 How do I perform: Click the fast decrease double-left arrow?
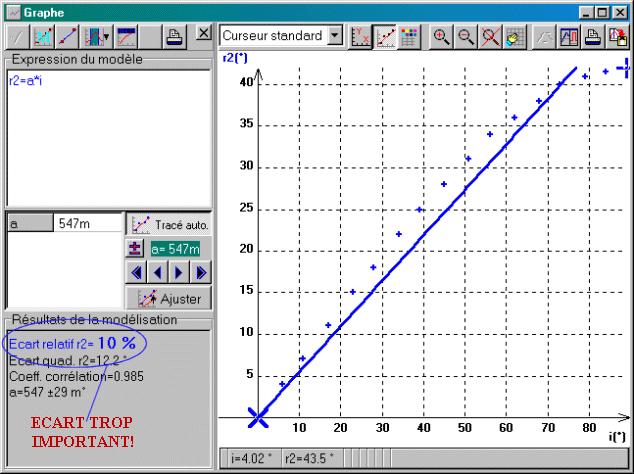pyautogui.click(x=137, y=272)
